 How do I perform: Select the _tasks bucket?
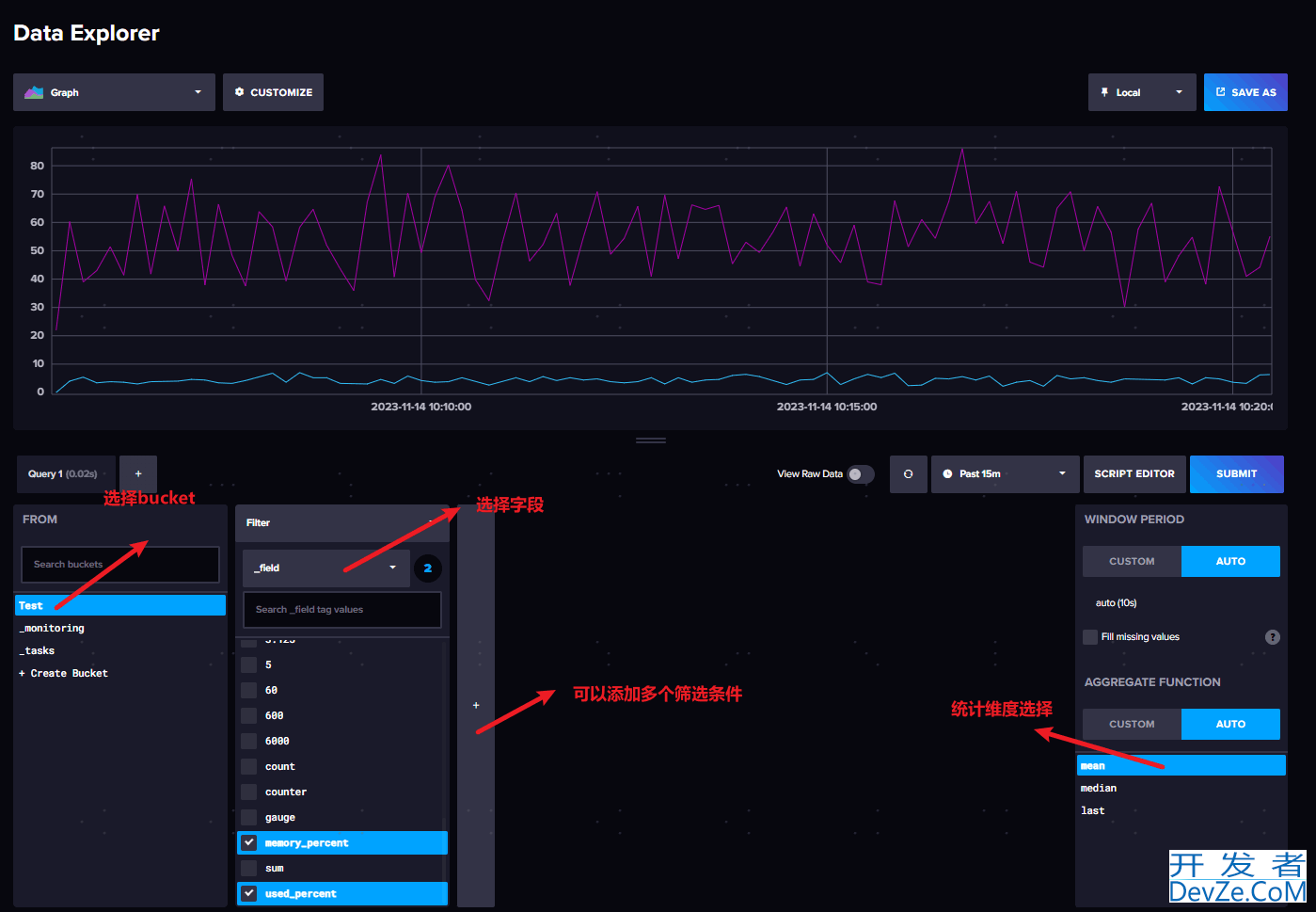pos(120,650)
